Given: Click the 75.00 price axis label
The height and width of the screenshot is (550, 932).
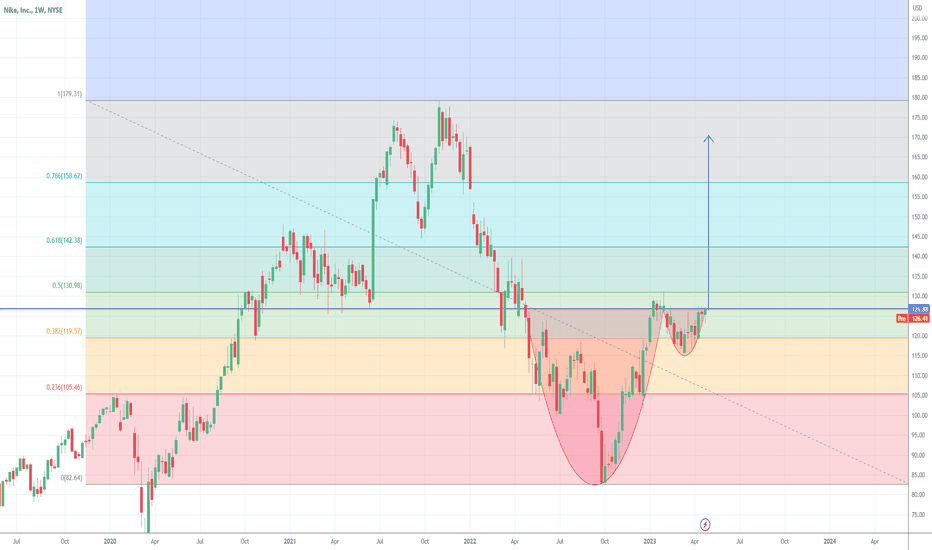Looking at the screenshot, I should click(920, 515).
